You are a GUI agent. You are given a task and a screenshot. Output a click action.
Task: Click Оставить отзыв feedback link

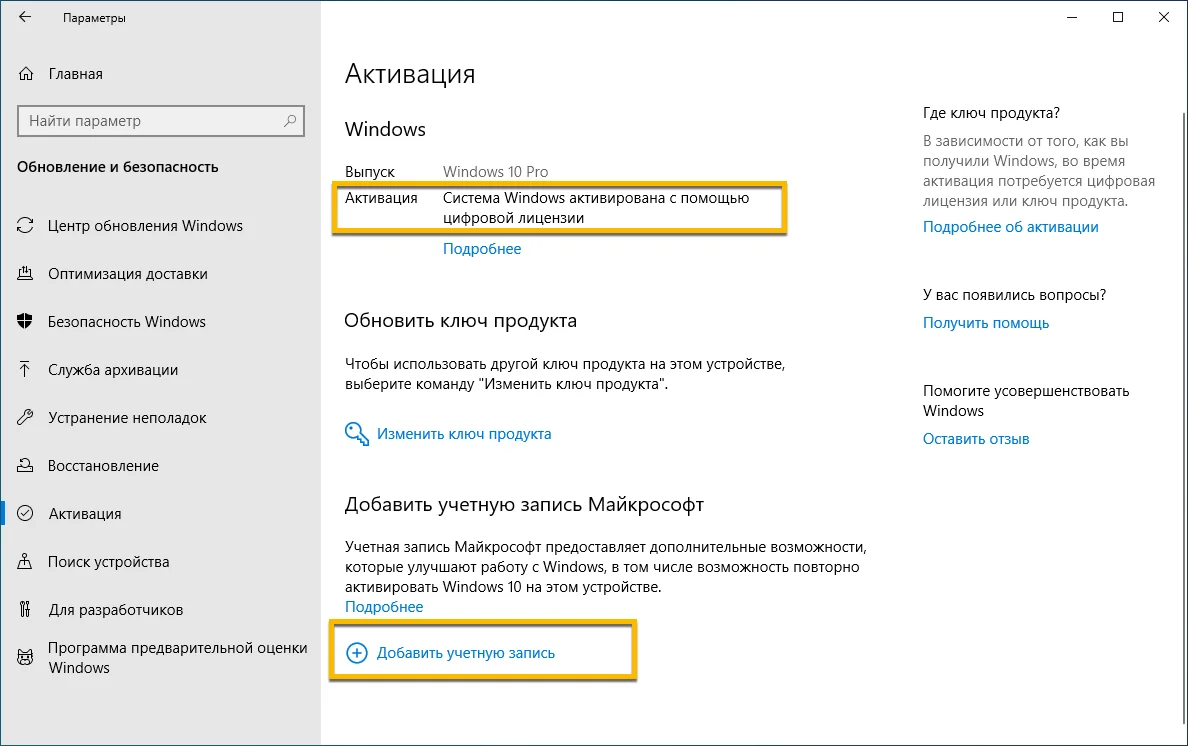click(976, 439)
